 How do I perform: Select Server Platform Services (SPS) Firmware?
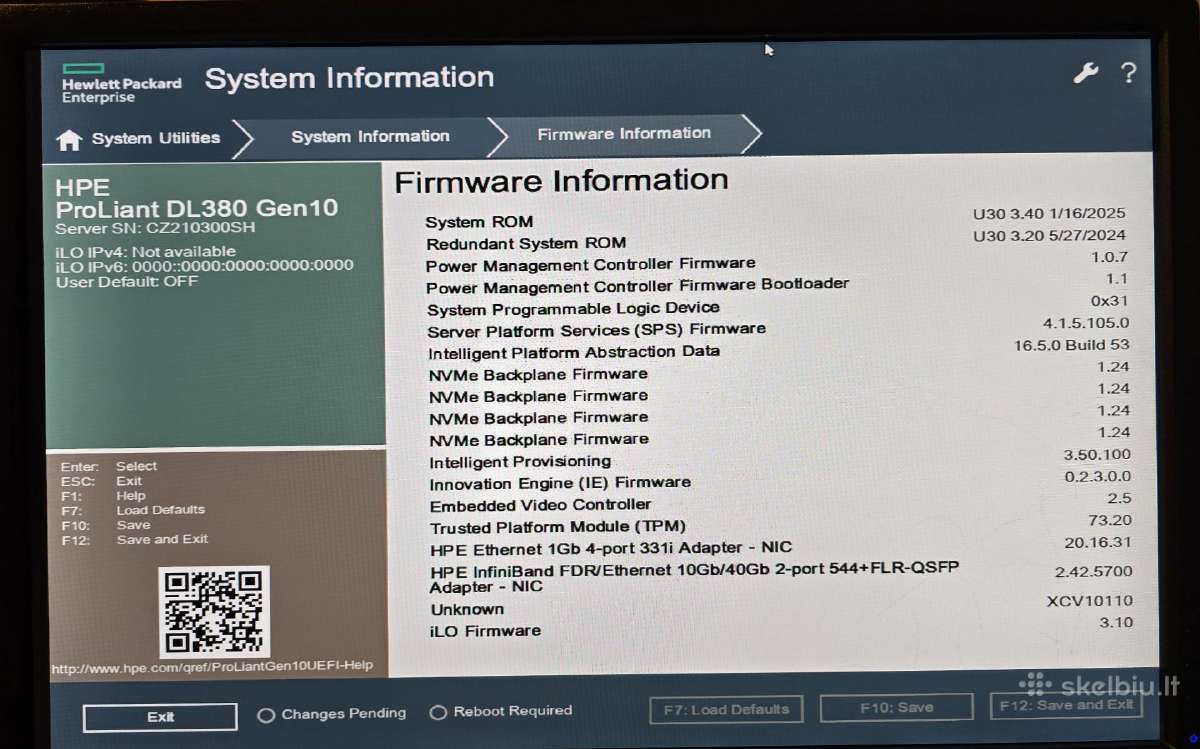(778, 326)
